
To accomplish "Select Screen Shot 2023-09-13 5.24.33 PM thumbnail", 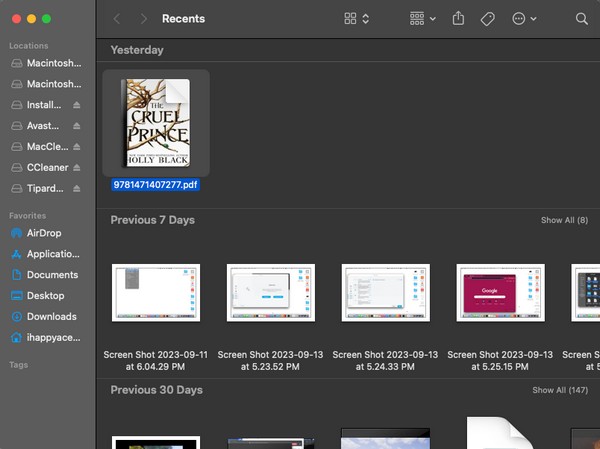I will (385, 292).
